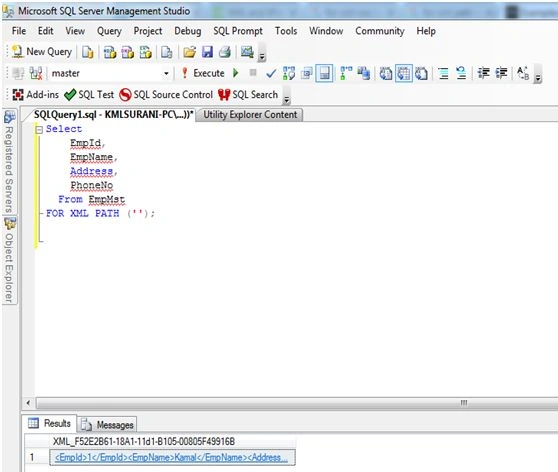Click the editor horizontal scrollbar left arrow
Viewport: 558px width, 472px height.
pos(28,403)
